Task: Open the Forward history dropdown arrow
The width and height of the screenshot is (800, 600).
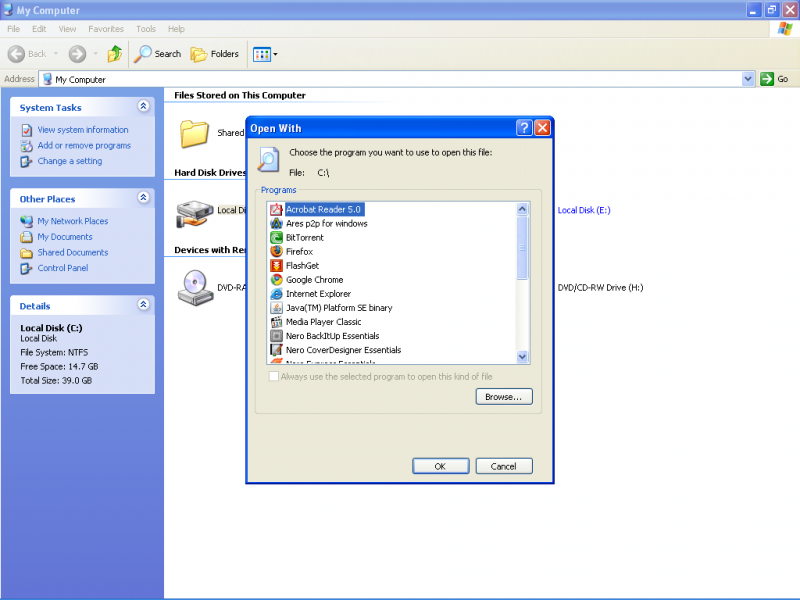Action: coord(95,54)
